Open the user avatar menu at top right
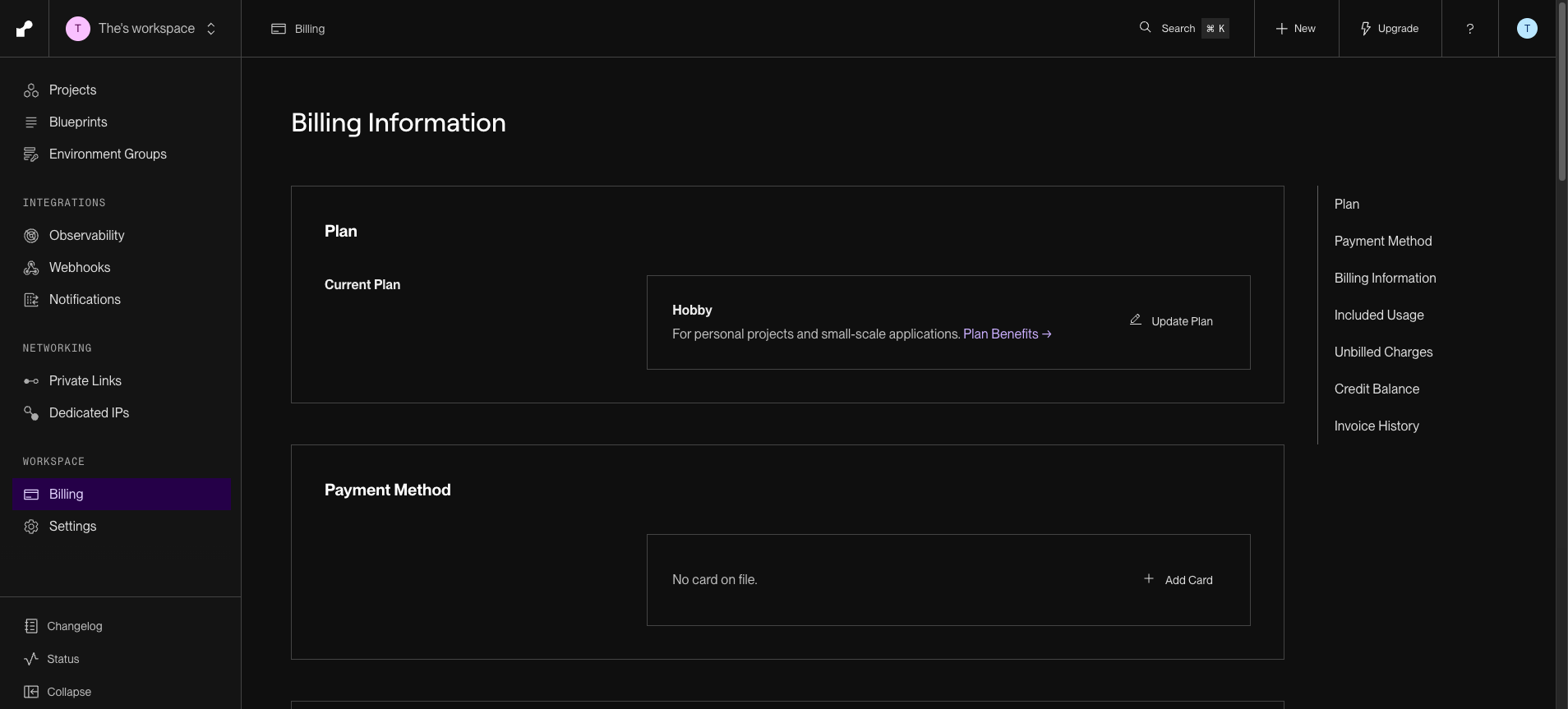Viewport: 1568px width, 709px height. (1527, 29)
